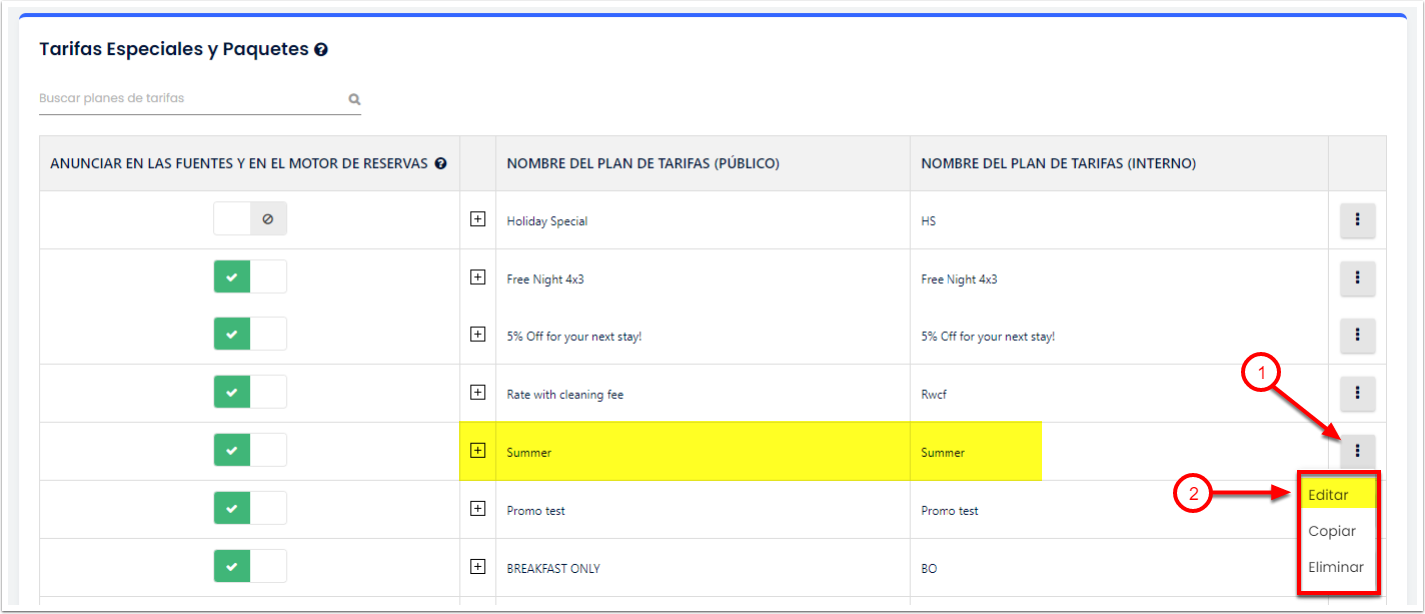Enable advertising toggle for Holiday Special
Image resolution: width=1425 pixels, height=614 pixels.
point(250,220)
